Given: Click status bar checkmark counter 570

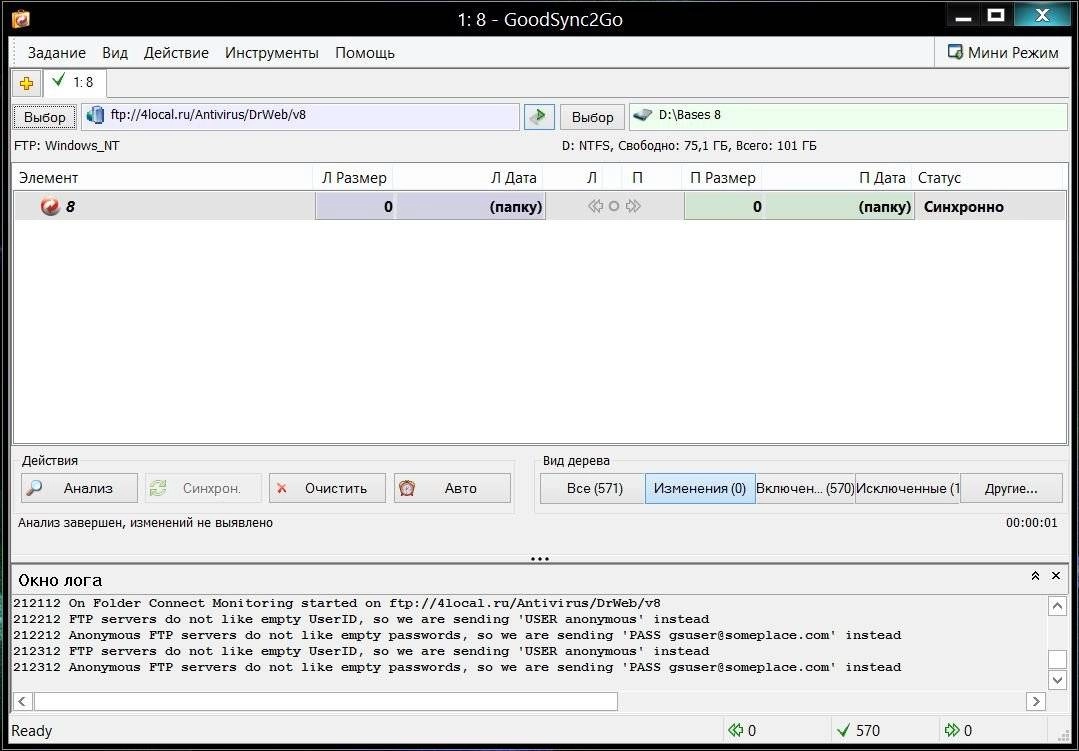Looking at the screenshot, I should click(x=858, y=730).
